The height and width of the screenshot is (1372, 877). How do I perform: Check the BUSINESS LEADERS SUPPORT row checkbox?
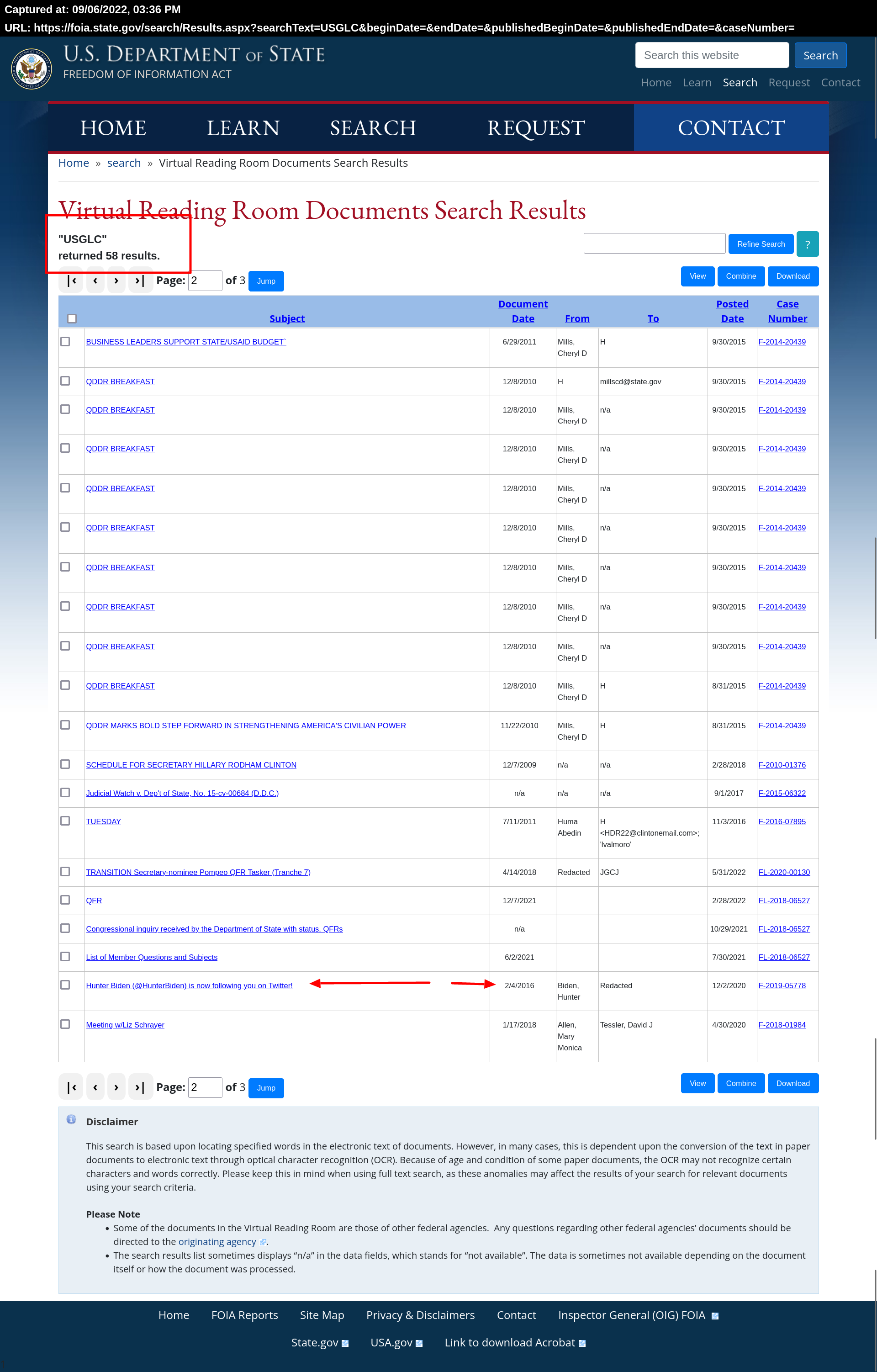point(65,341)
